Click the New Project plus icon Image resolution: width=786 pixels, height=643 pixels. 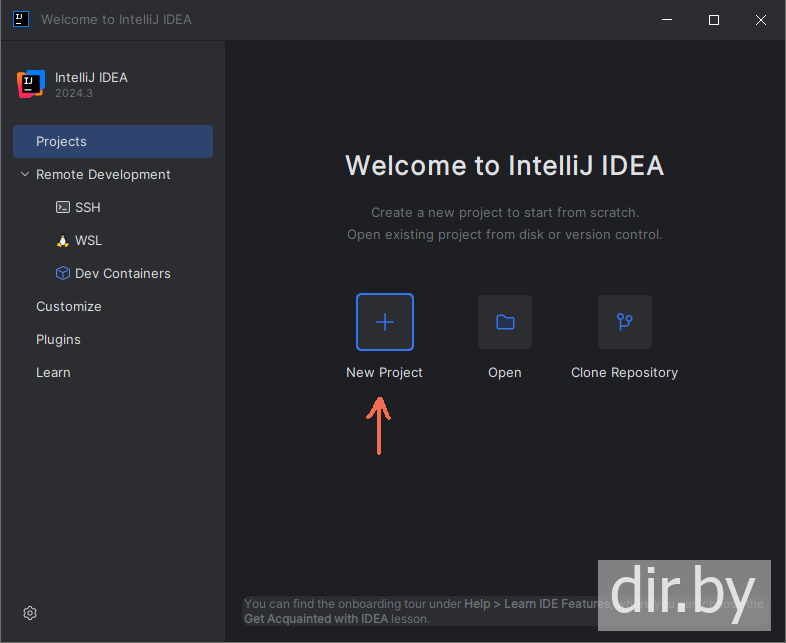384,322
